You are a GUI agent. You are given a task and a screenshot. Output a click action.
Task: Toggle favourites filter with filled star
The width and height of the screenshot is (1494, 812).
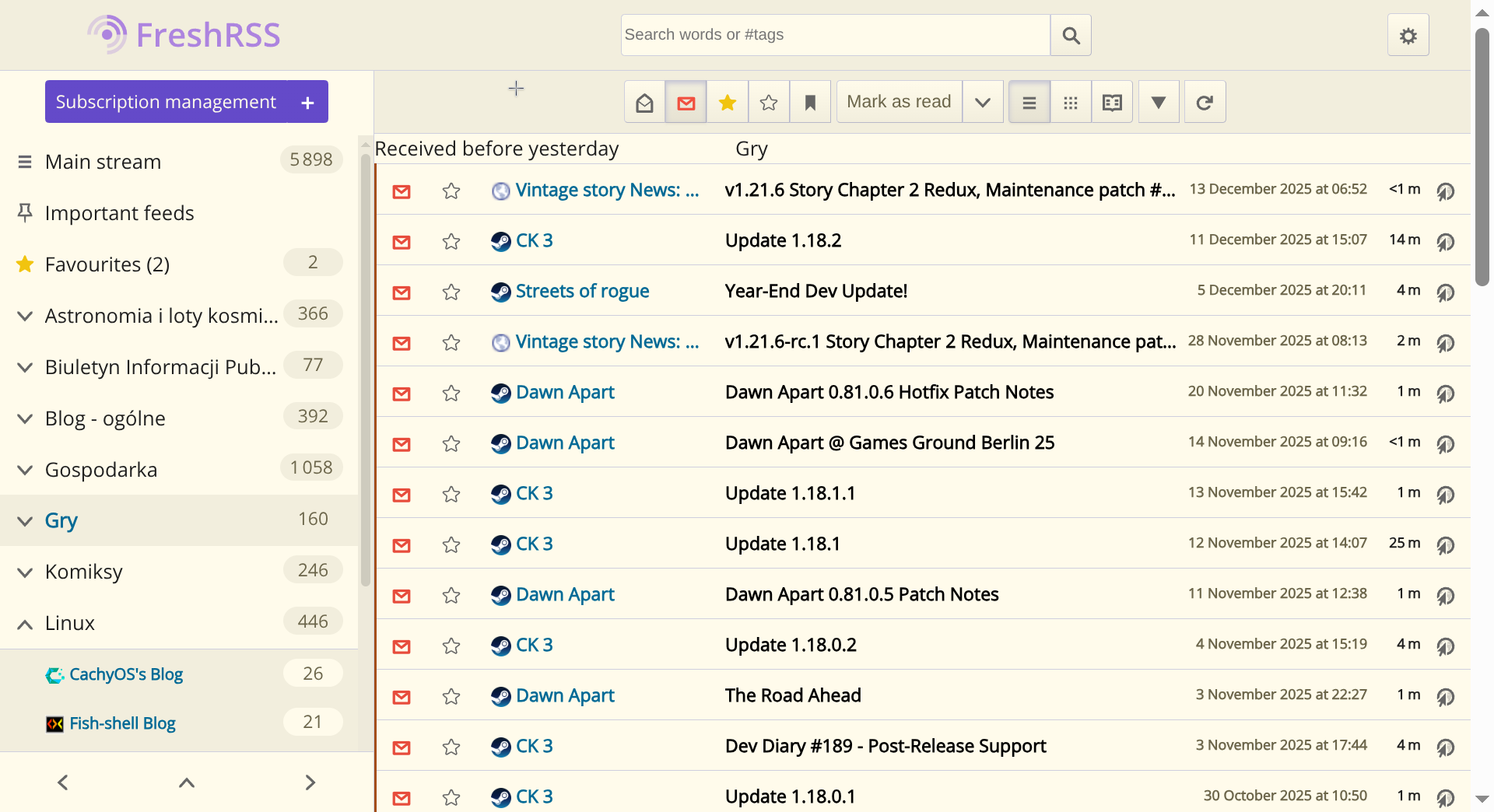point(728,102)
